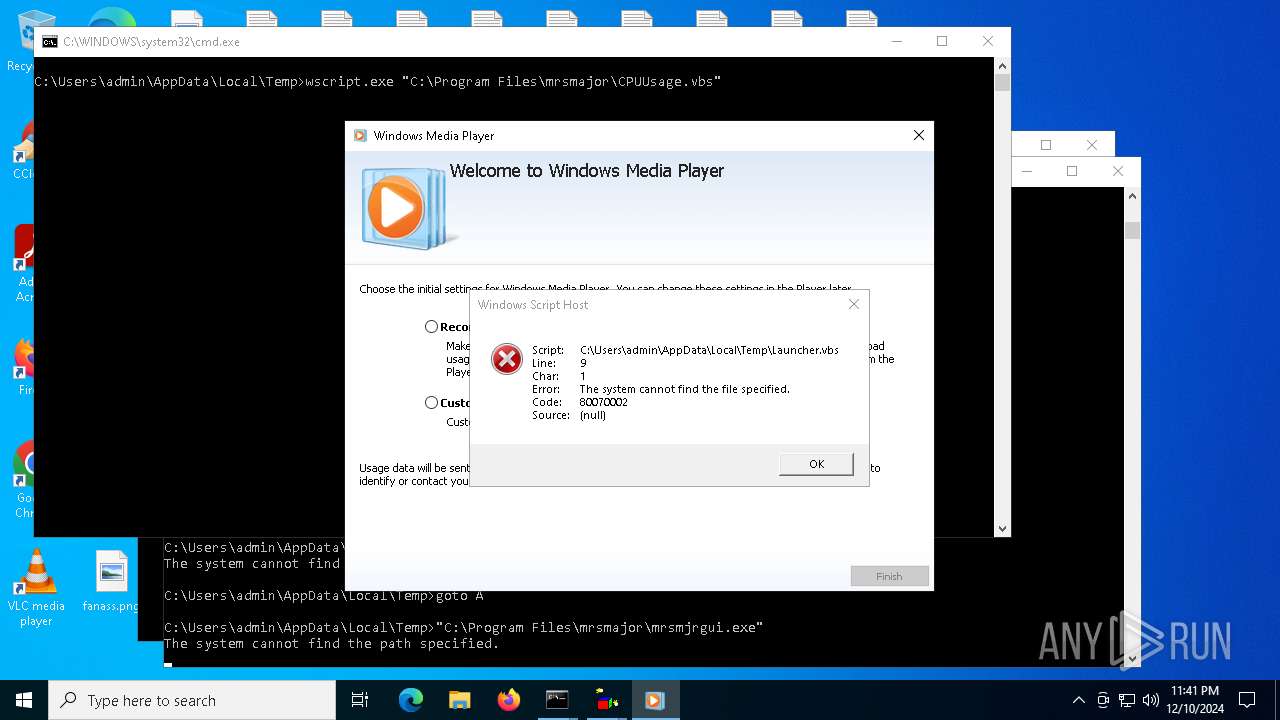1280x720 pixels.
Task: Open Task View from the taskbar
Action: (x=360, y=700)
